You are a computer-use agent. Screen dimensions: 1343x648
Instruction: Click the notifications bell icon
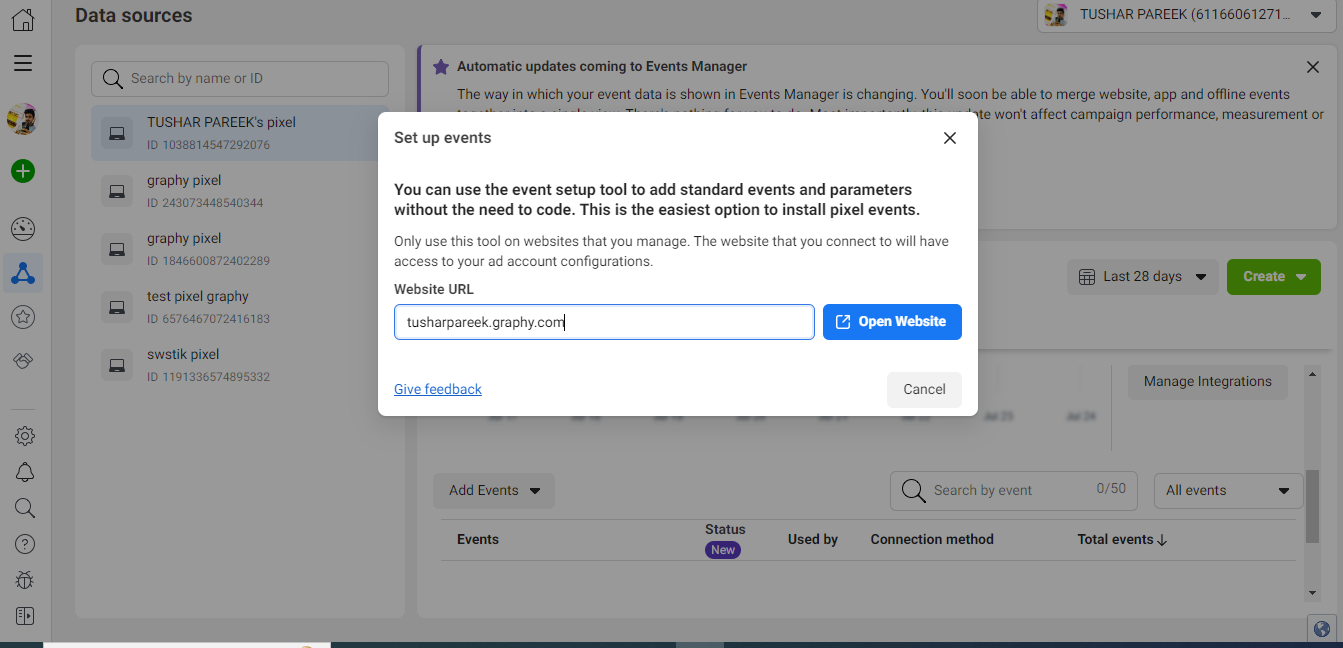tap(25, 472)
